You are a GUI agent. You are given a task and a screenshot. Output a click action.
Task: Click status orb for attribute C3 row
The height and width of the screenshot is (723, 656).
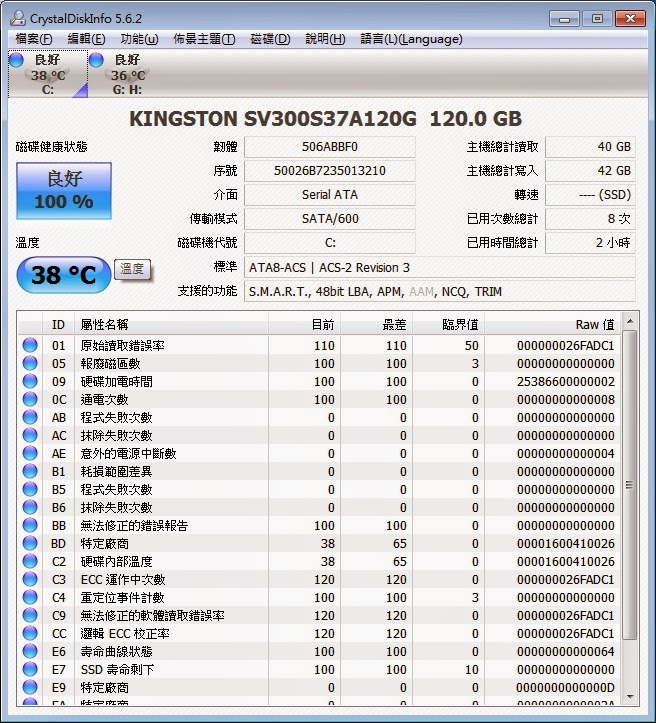pos(30,579)
